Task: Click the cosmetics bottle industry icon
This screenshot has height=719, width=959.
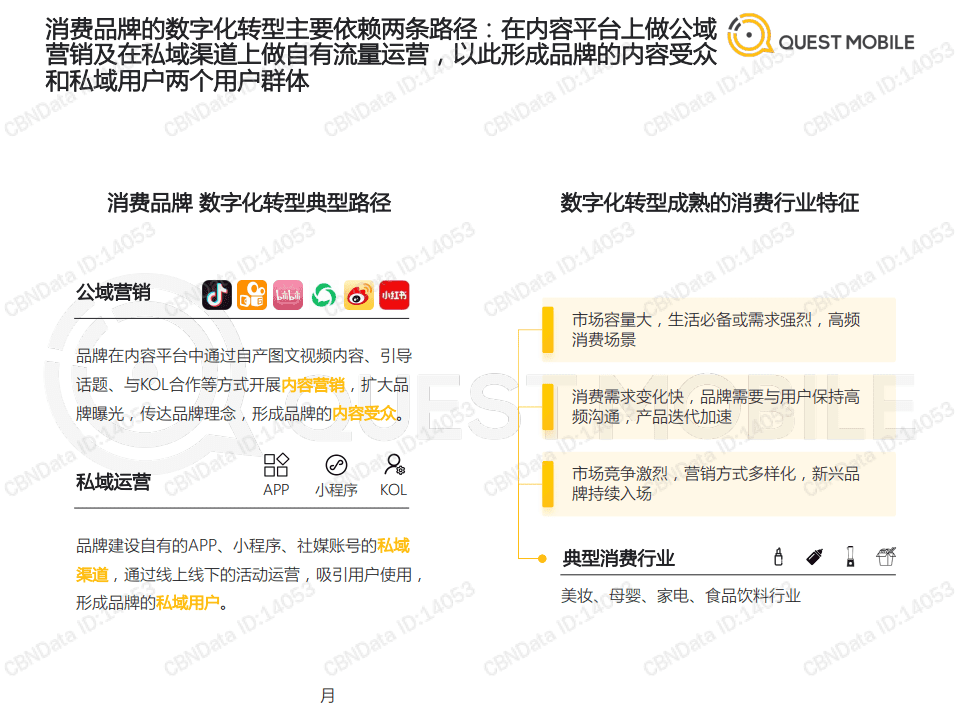Action: click(778, 556)
